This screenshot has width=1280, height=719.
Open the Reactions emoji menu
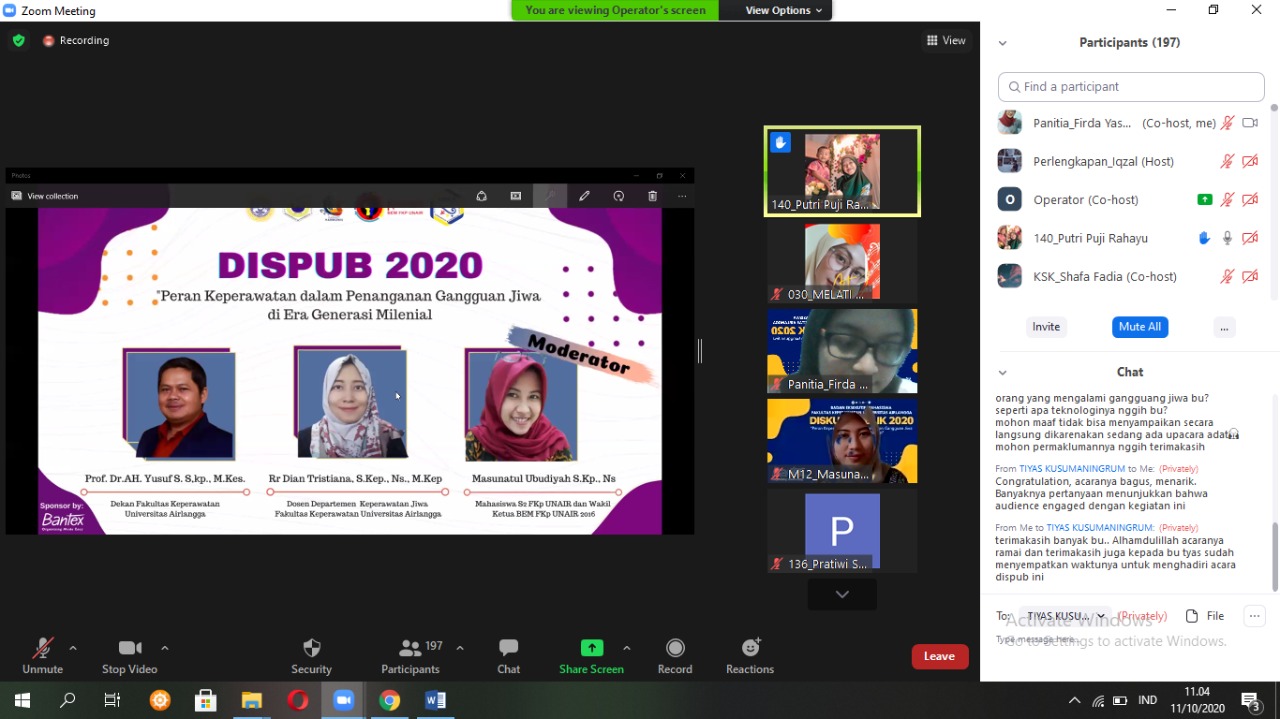(x=750, y=648)
